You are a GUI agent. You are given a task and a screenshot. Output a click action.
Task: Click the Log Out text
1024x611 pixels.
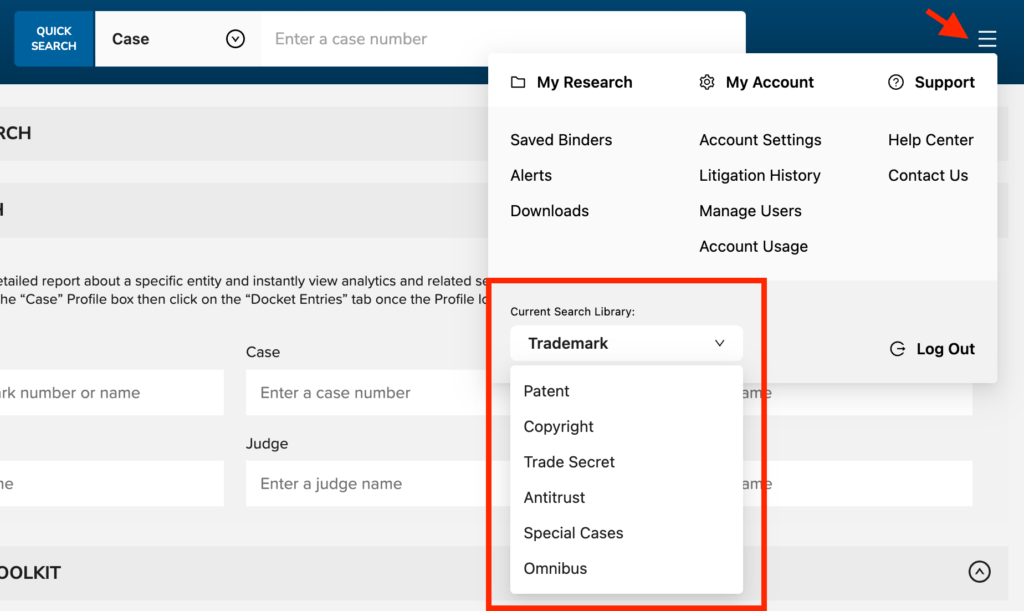pyautogui.click(x=945, y=349)
